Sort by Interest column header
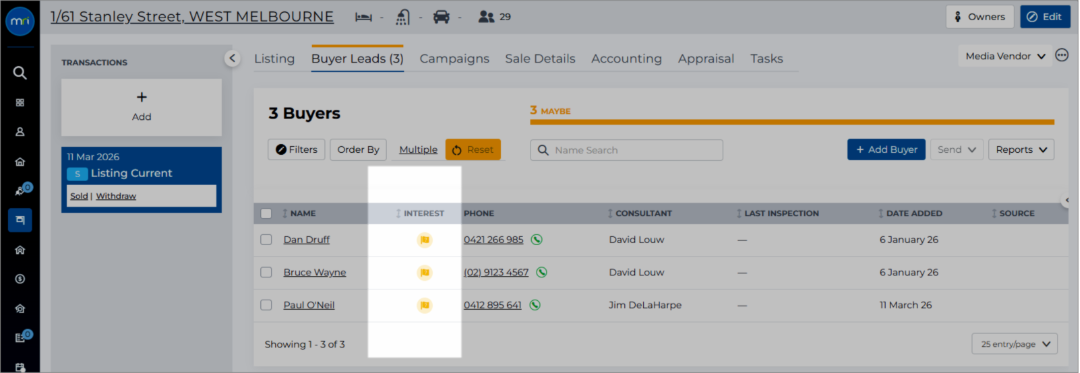 tap(420, 213)
